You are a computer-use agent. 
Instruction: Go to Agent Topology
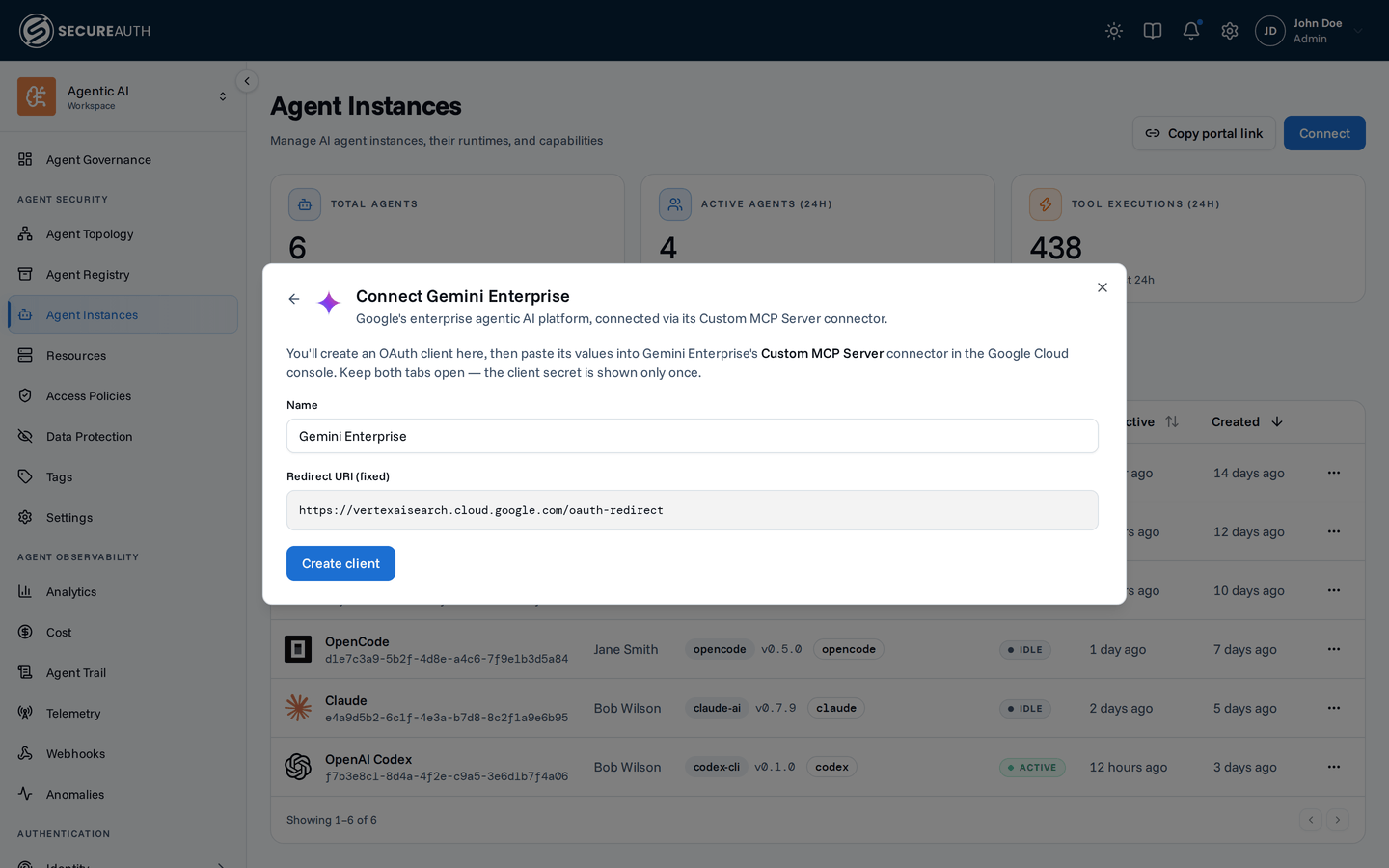[x=123, y=234]
